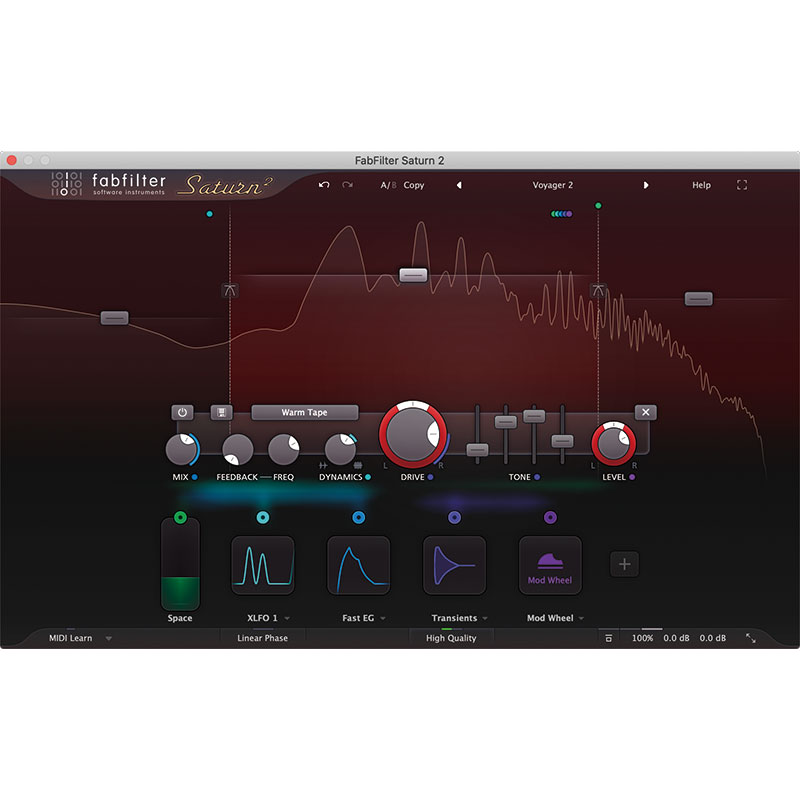Click the LEVEL modulation indicator dot
Screen dimensions: 800x800
(x=632, y=477)
